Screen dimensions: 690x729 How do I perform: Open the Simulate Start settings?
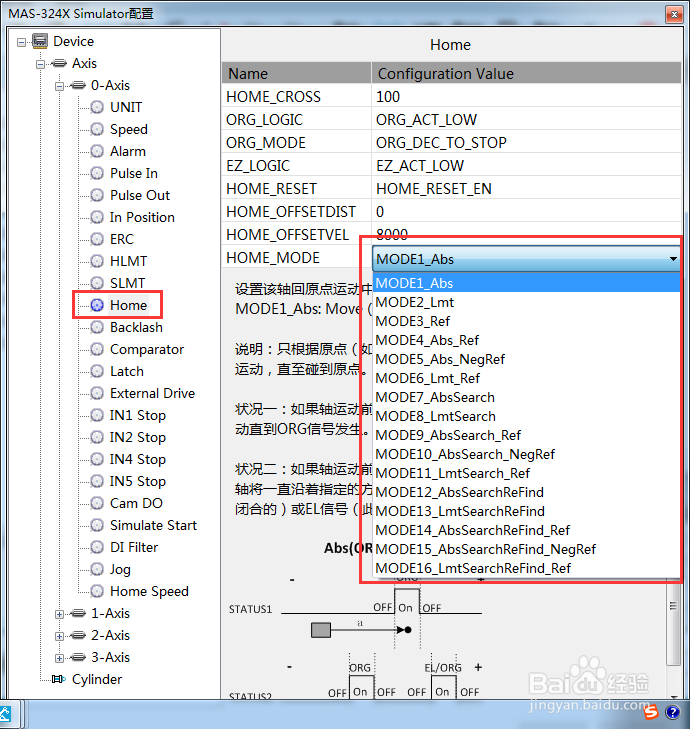click(153, 525)
